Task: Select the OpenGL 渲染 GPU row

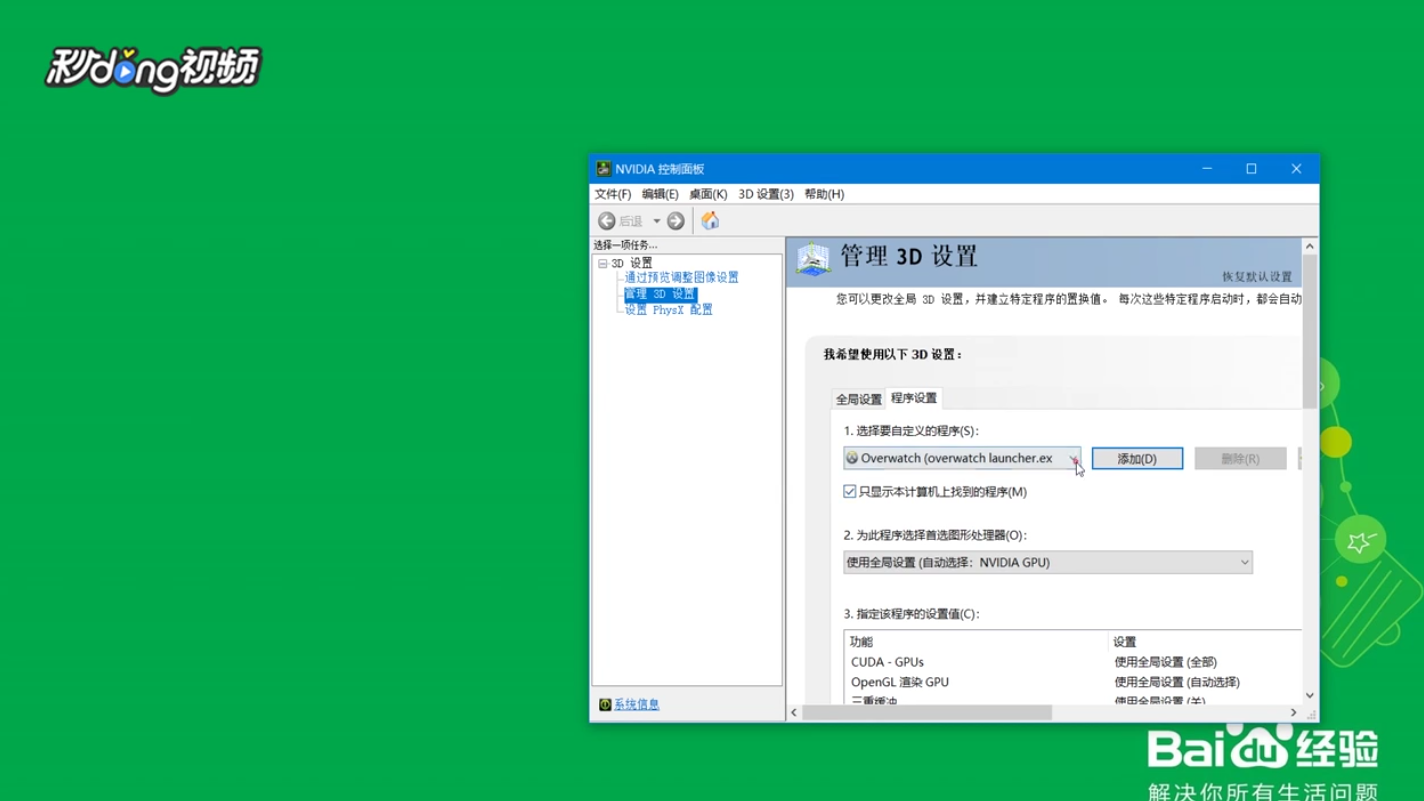Action: click(x=1075, y=682)
